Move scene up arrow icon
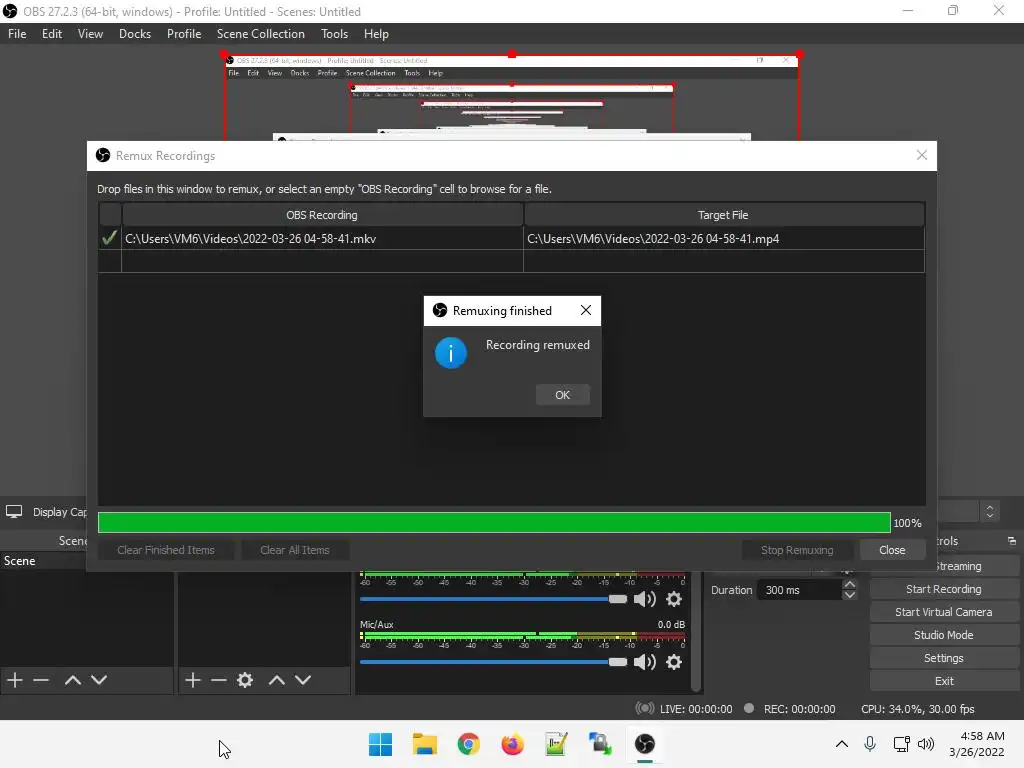This screenshot has height=768, width=1024. click(72, 680)
